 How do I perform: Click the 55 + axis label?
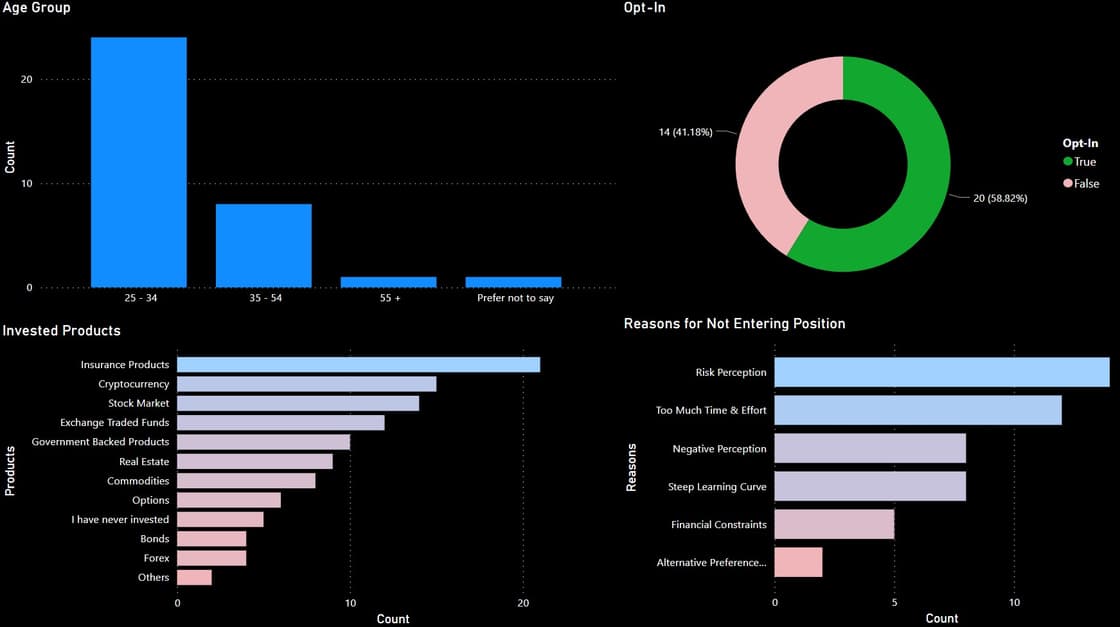tap(390, 298)
